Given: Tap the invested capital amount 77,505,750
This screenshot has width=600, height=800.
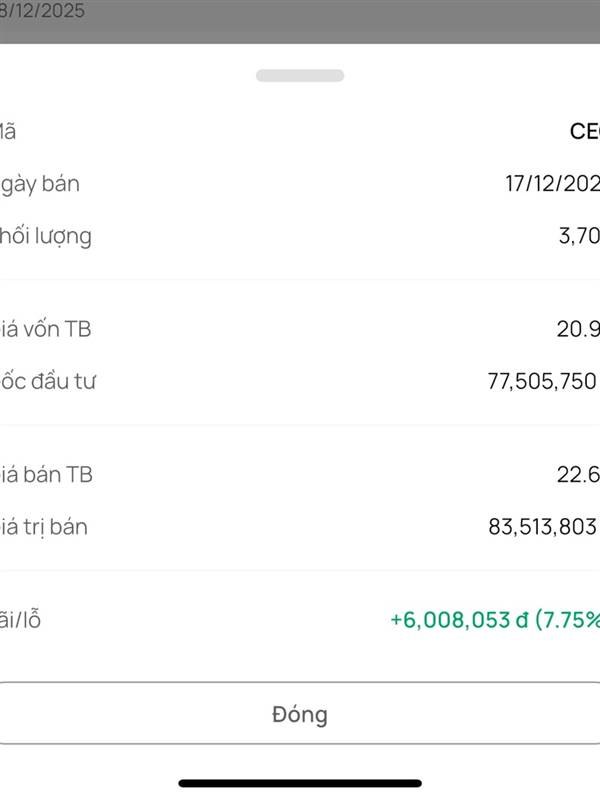Looking at the screenshot, I should point(541,381).
